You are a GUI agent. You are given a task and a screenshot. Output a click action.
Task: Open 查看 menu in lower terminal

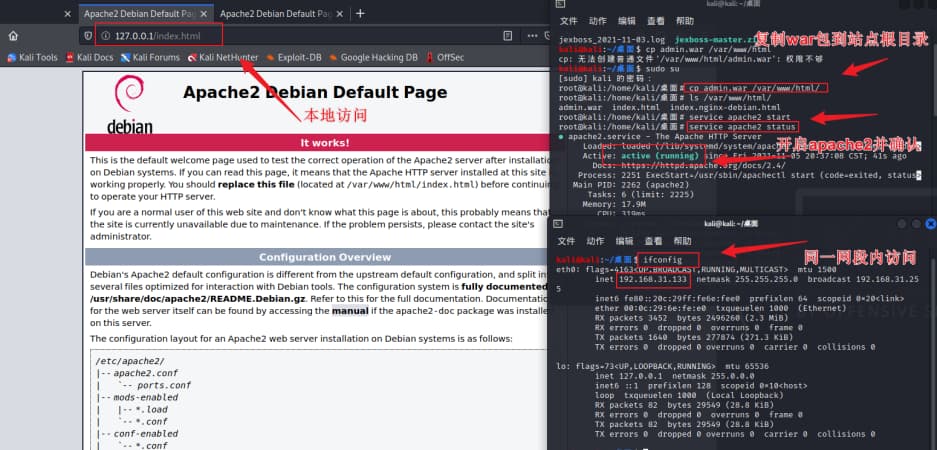(x=653, y=241)
